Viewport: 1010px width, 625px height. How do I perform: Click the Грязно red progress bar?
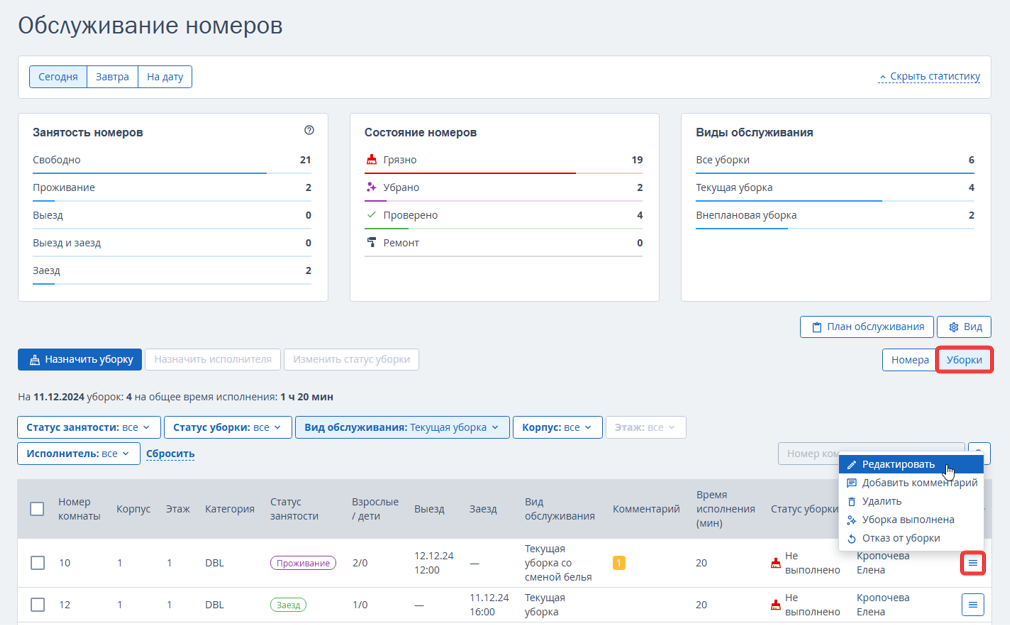pos(470,173)
